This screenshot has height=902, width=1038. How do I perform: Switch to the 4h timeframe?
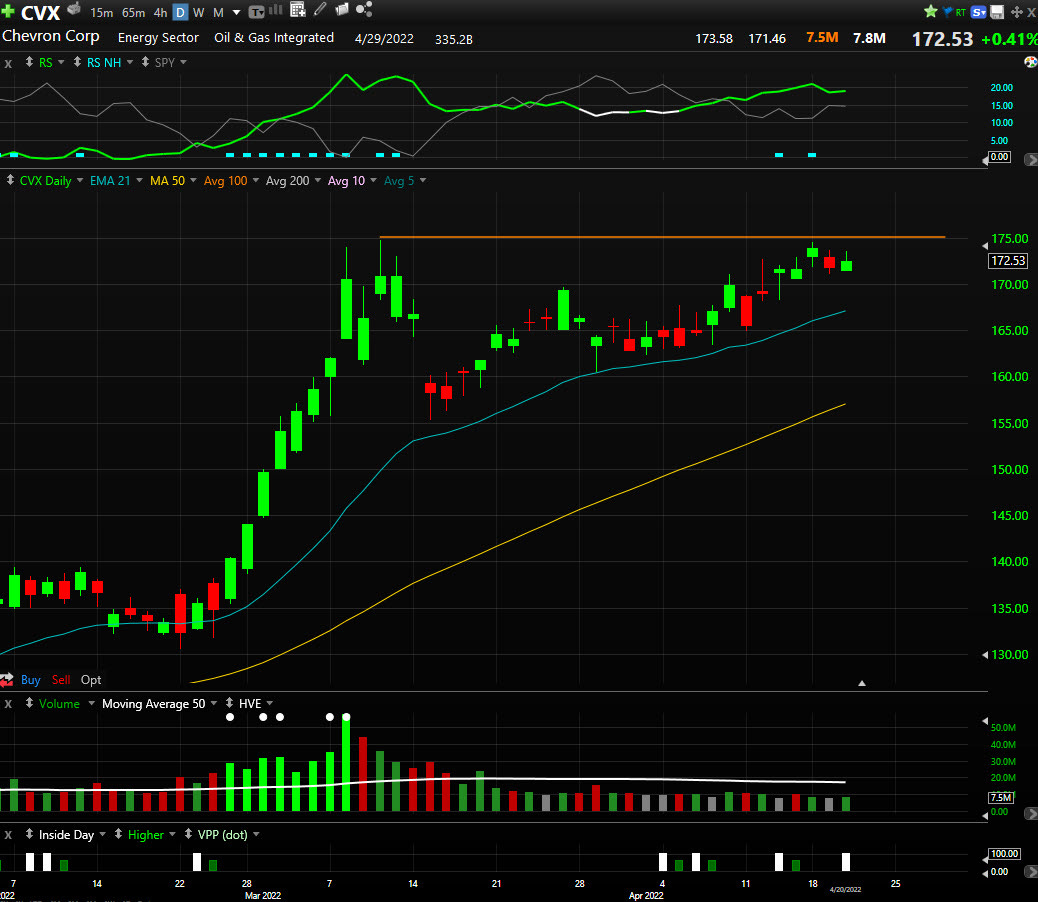[160, 13]
